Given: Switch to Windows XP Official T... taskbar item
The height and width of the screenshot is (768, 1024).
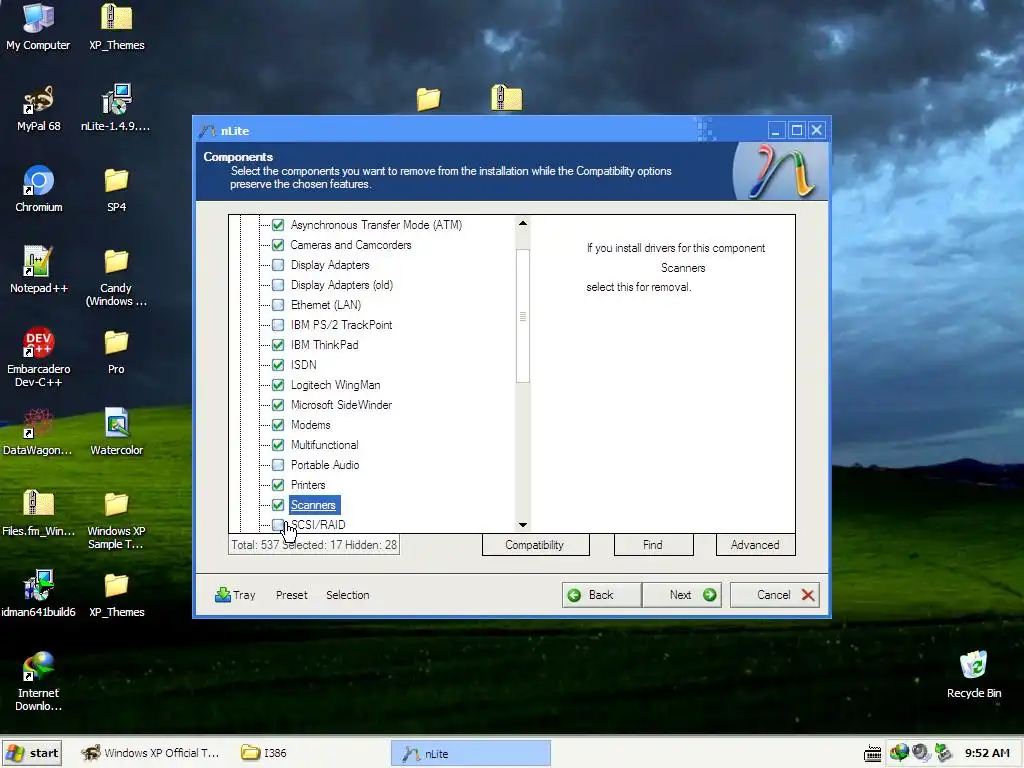Looking at the screenshot, I should pos(150,753).
